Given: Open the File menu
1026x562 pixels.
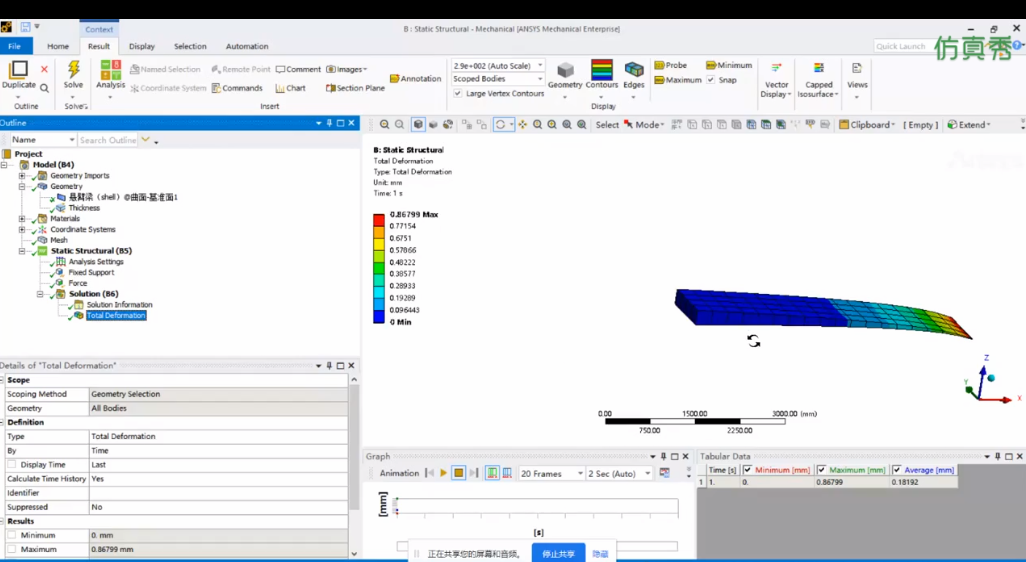Looking at the screenshot, I should 14,46.
